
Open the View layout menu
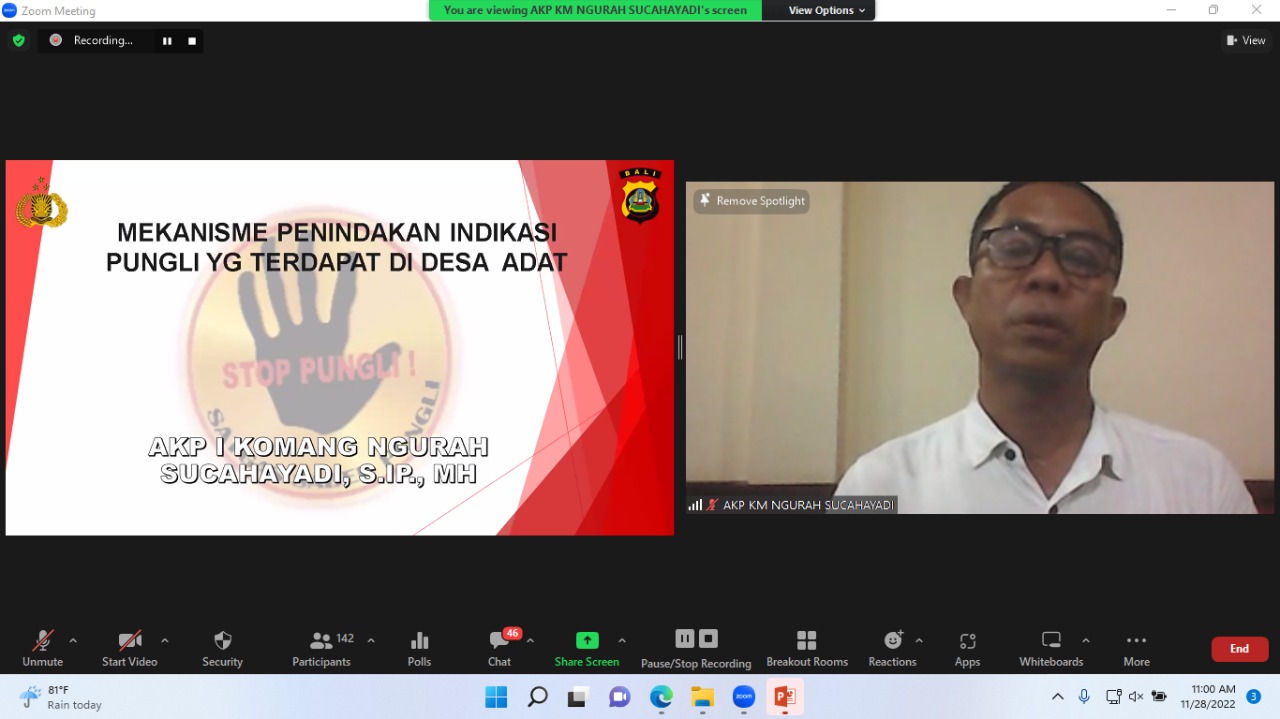click(x=1246, y=40)
